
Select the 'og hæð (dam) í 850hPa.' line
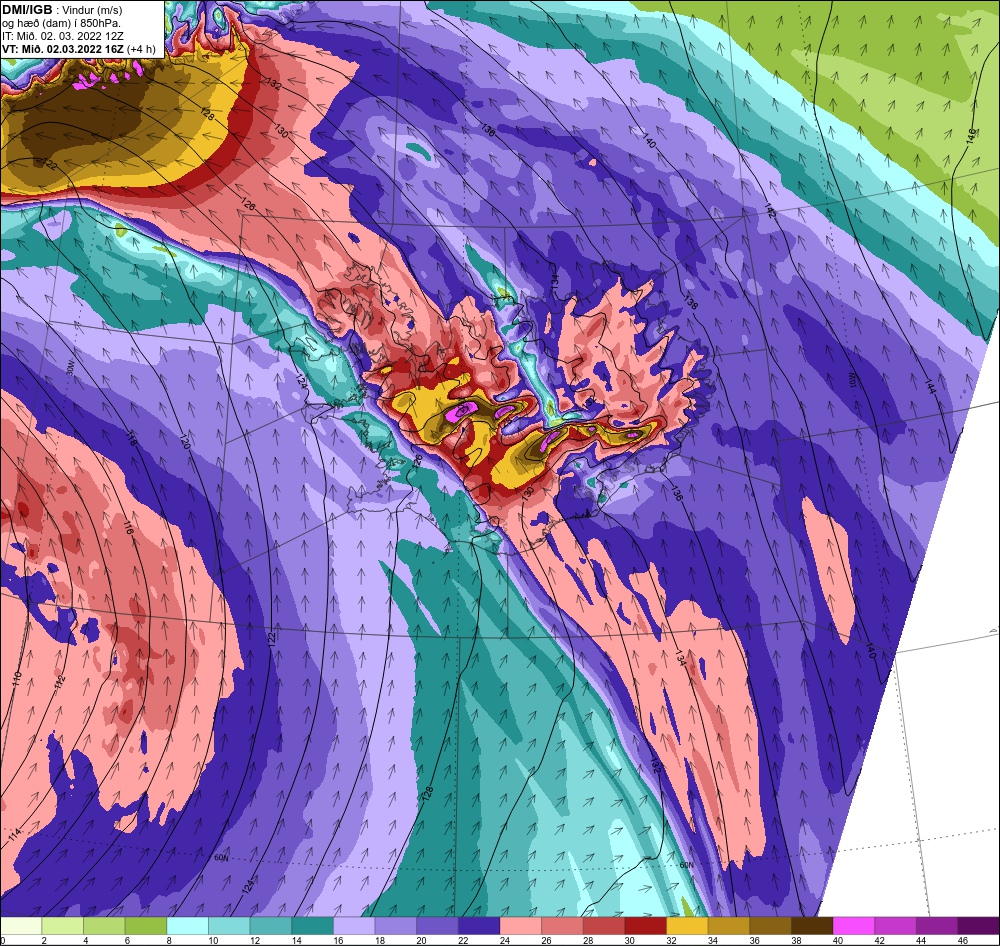[62, 24]
